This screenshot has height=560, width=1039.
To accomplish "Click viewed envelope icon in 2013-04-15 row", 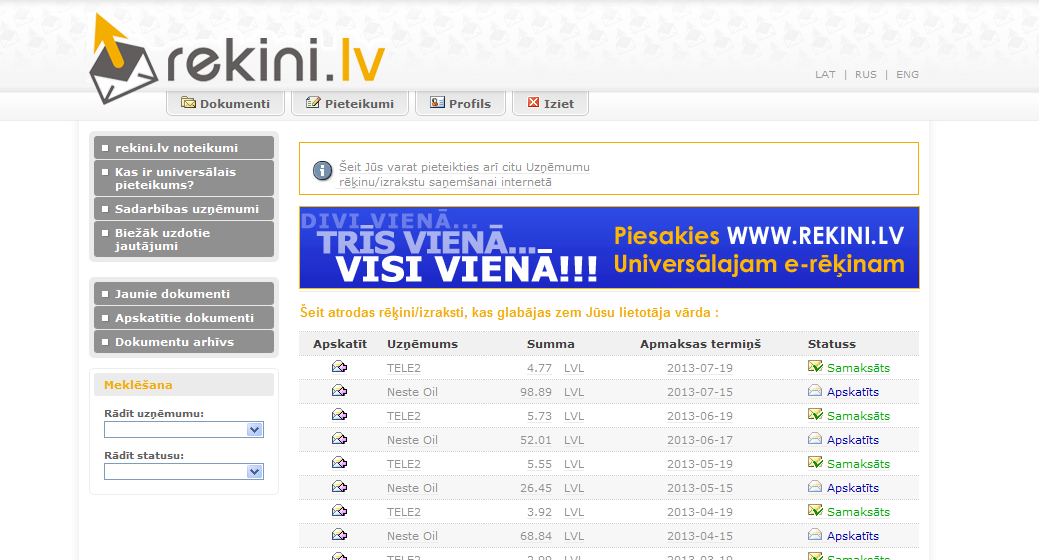I will pos(815,534).
